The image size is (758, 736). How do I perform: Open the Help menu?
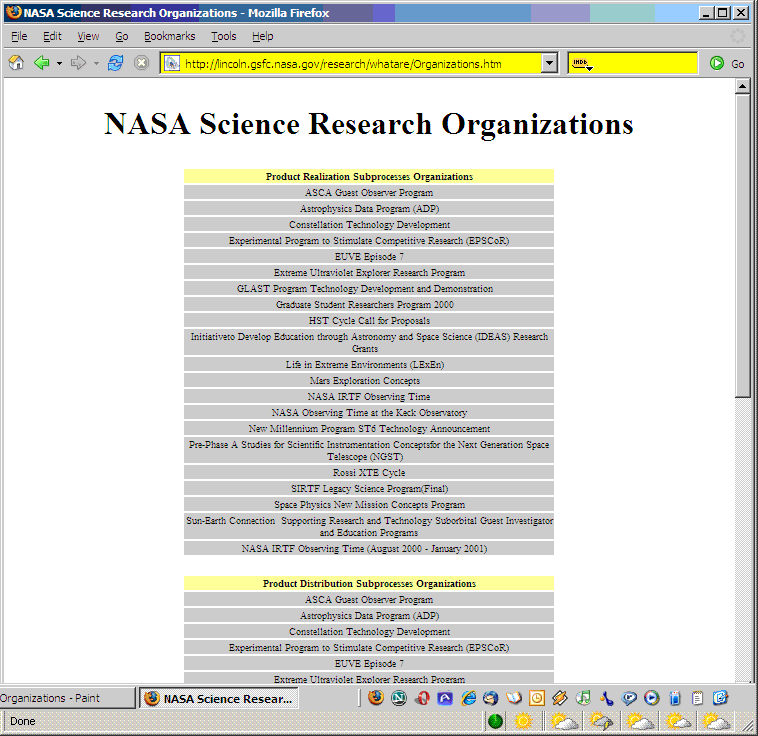point(262,36)
